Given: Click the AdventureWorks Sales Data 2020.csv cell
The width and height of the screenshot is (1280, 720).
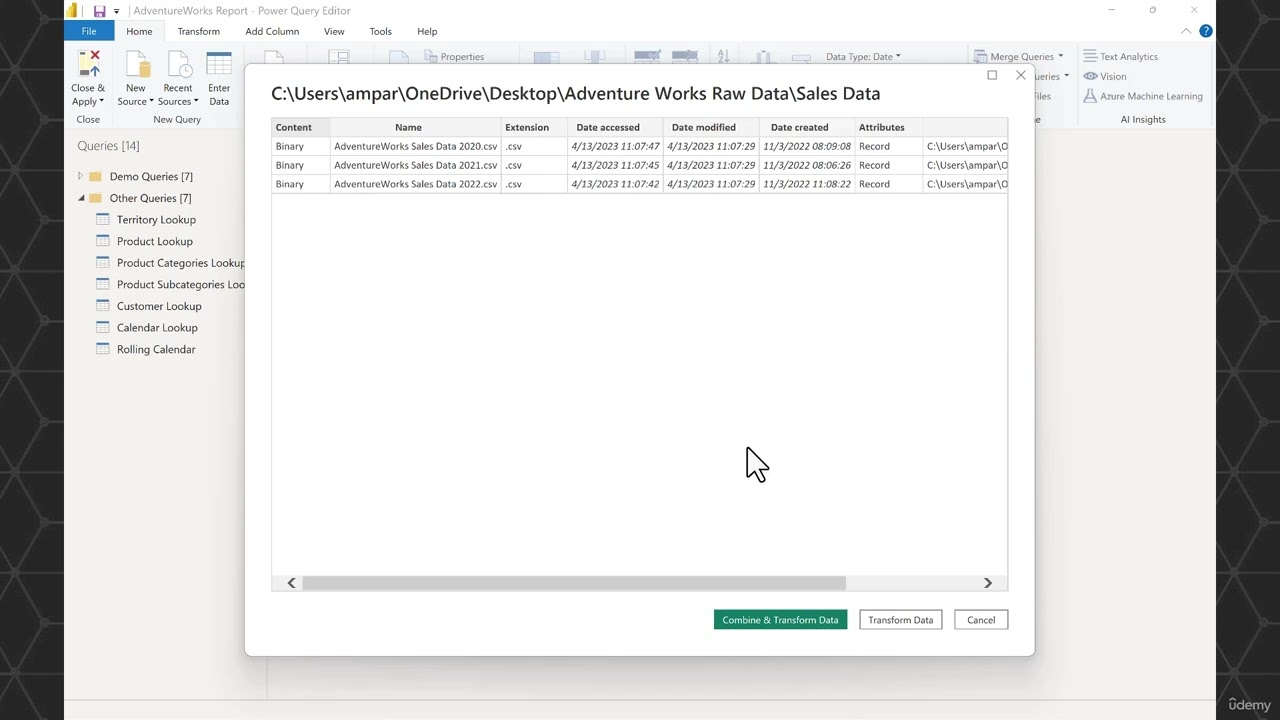Looking at the screenshot, I should coord(415,146).
